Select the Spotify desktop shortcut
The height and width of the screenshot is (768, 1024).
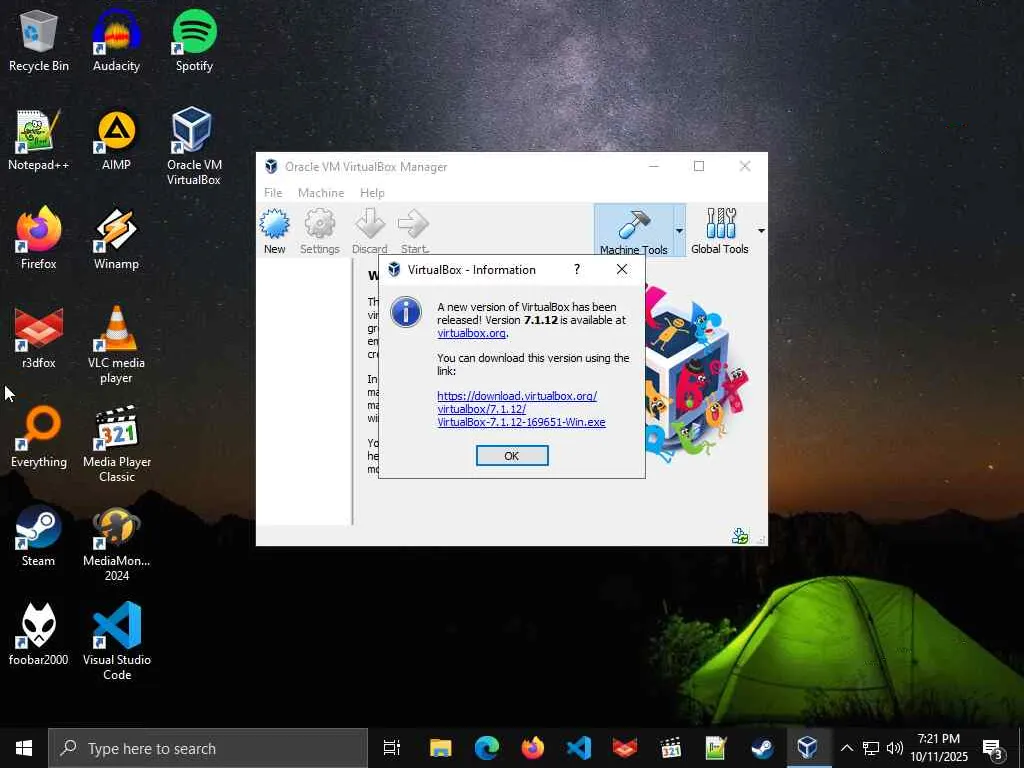(x=194, y=40)
